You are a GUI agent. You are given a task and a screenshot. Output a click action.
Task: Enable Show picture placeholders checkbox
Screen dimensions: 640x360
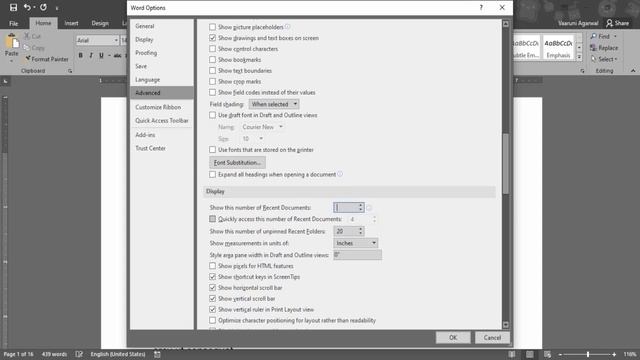pyautogui.click(x=212, y=27)
